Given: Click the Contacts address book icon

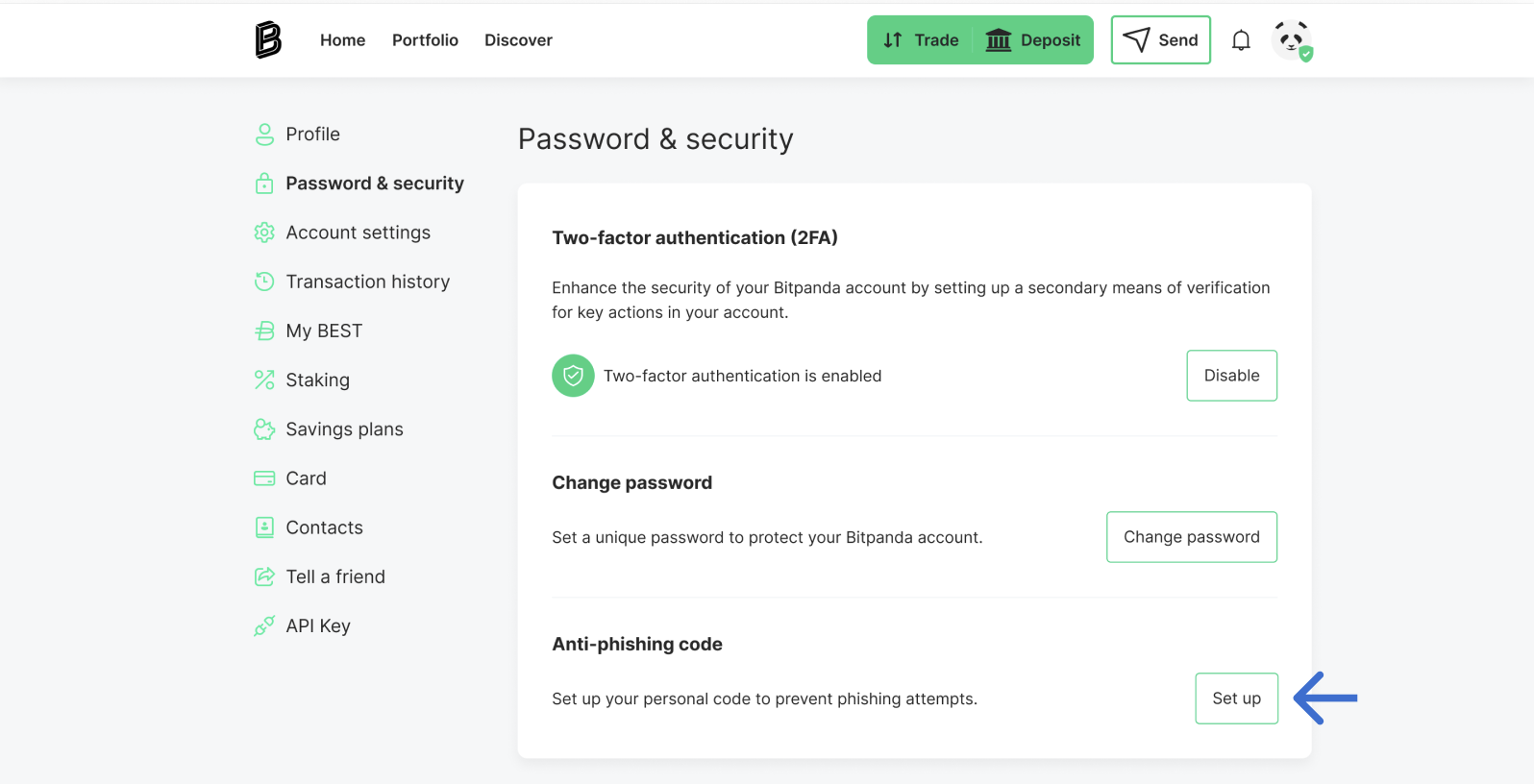Looking at the screenshot, I should (264, 527).
